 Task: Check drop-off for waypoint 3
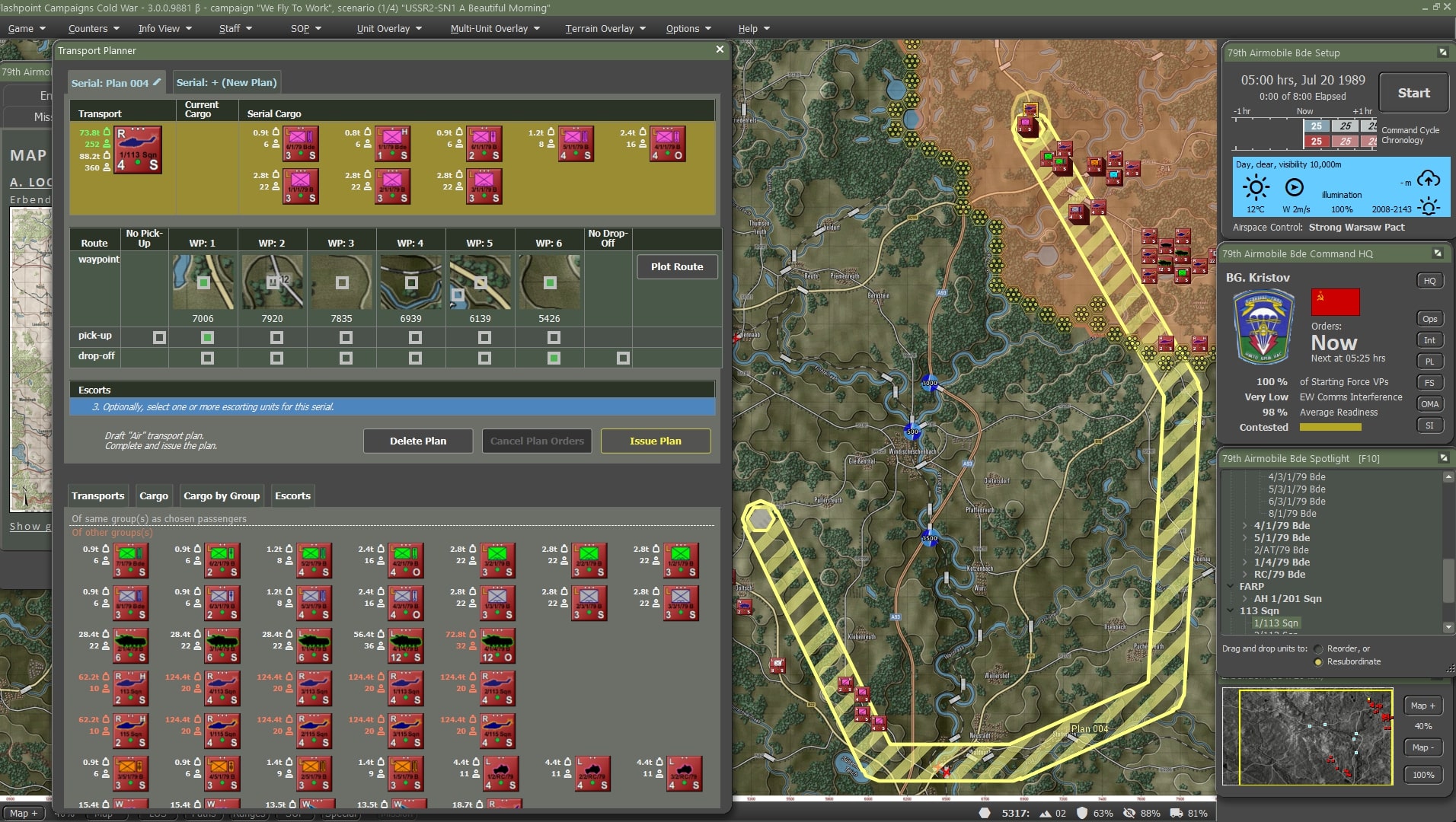click(346, 358)
